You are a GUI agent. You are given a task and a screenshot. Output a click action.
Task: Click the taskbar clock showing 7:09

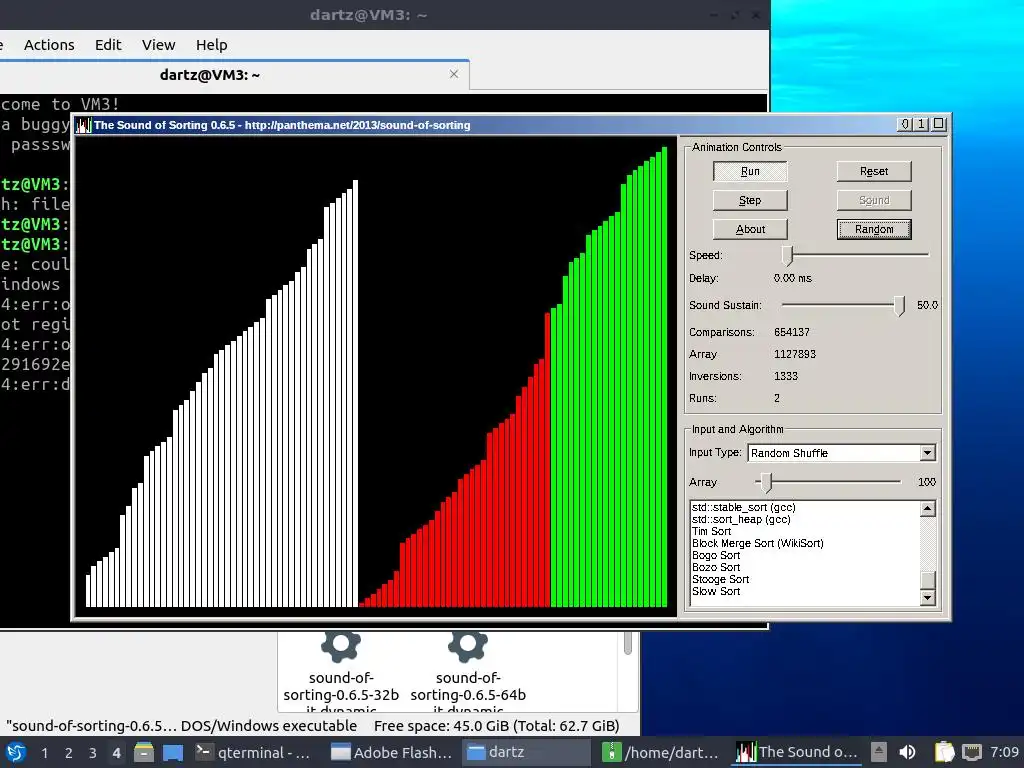[1004, 752]
